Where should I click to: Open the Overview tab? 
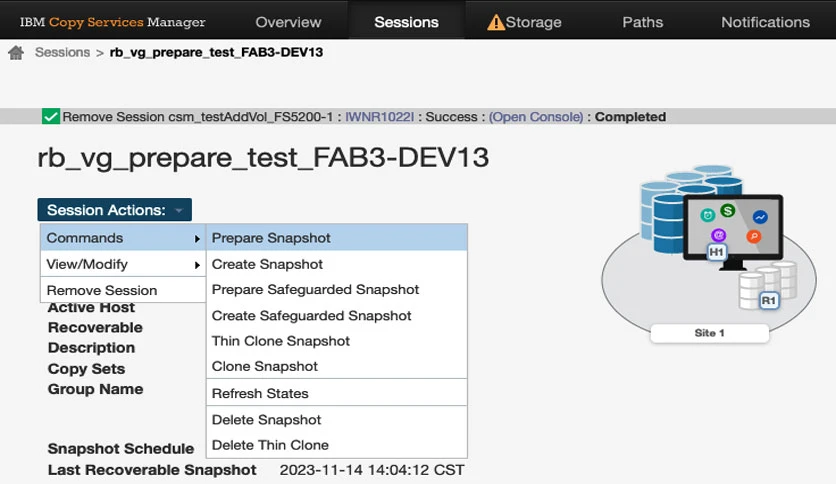(x=288, y=22)
